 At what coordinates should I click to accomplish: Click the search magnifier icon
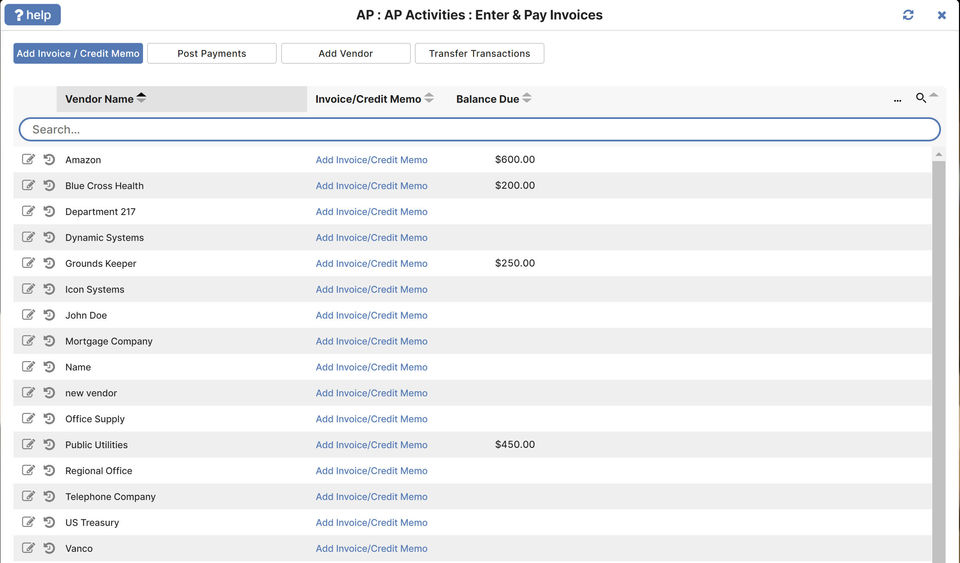pyautogui.click(x=921, y=98)
